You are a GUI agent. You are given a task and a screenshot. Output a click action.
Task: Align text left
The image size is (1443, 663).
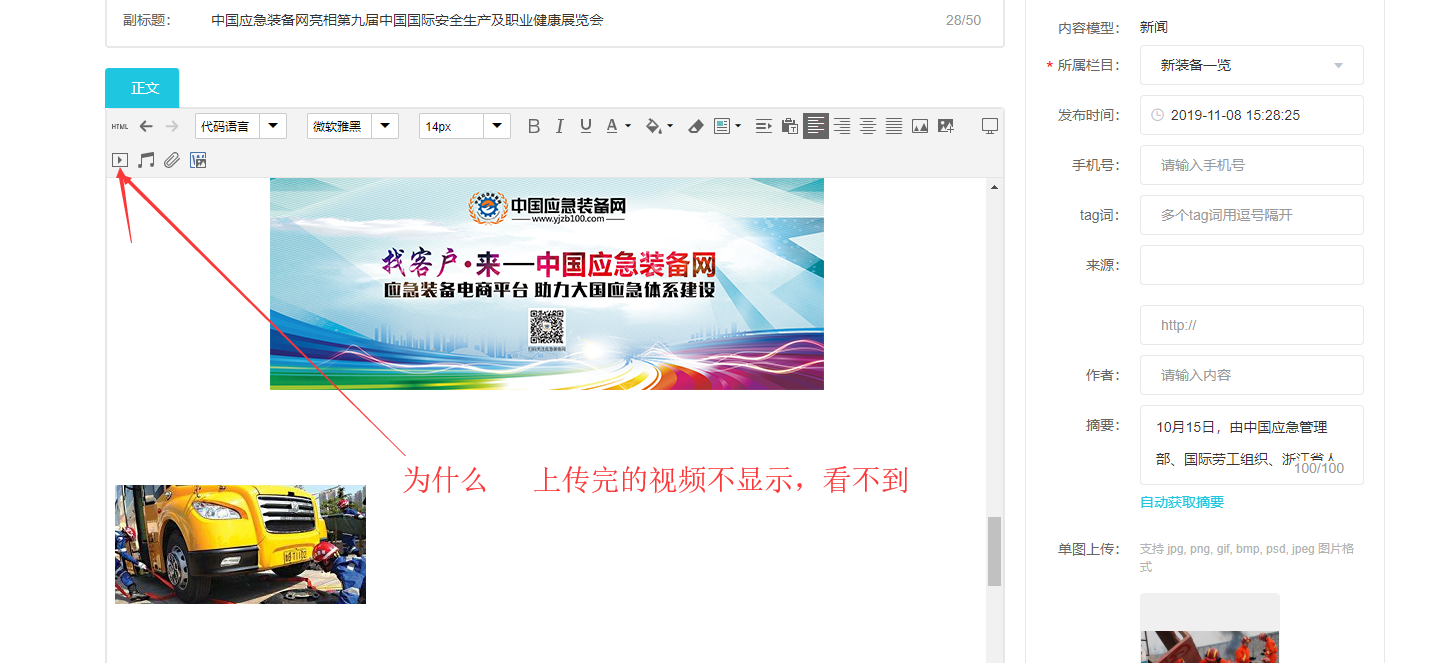pyautogui.click(x=816, y=126)
